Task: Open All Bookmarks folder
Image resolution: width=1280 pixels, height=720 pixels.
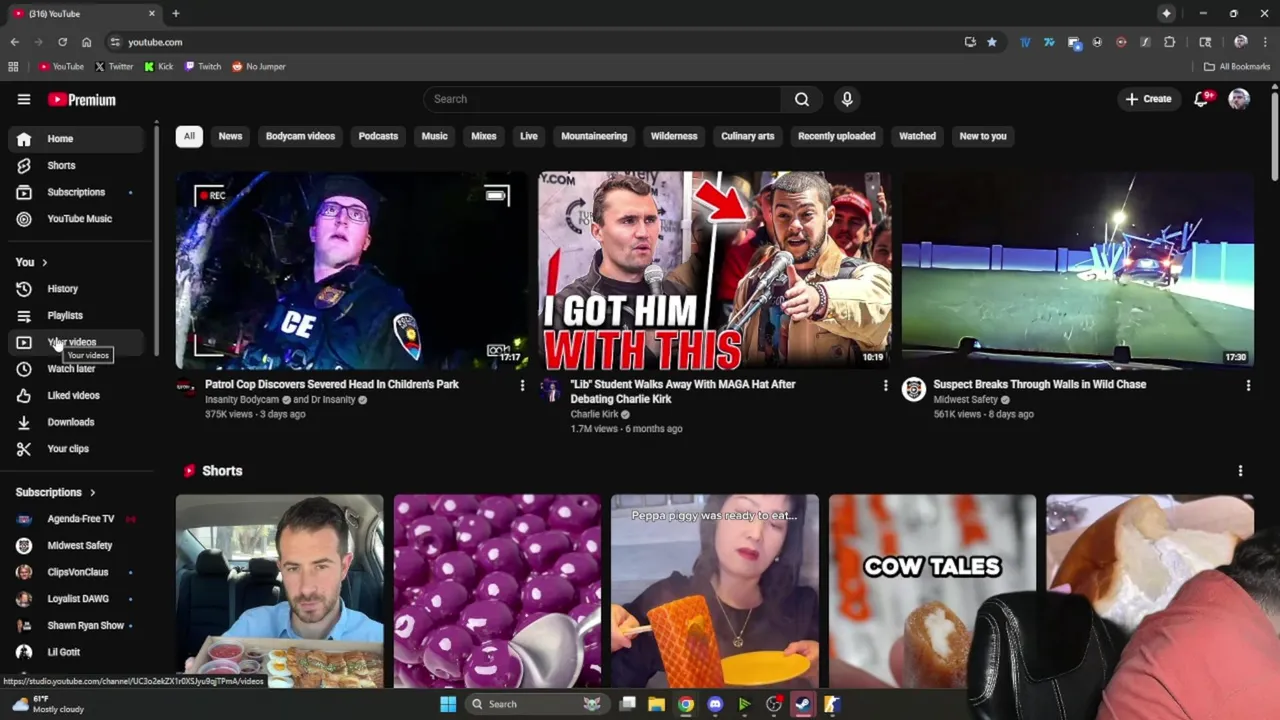Action: [1237, 67]
